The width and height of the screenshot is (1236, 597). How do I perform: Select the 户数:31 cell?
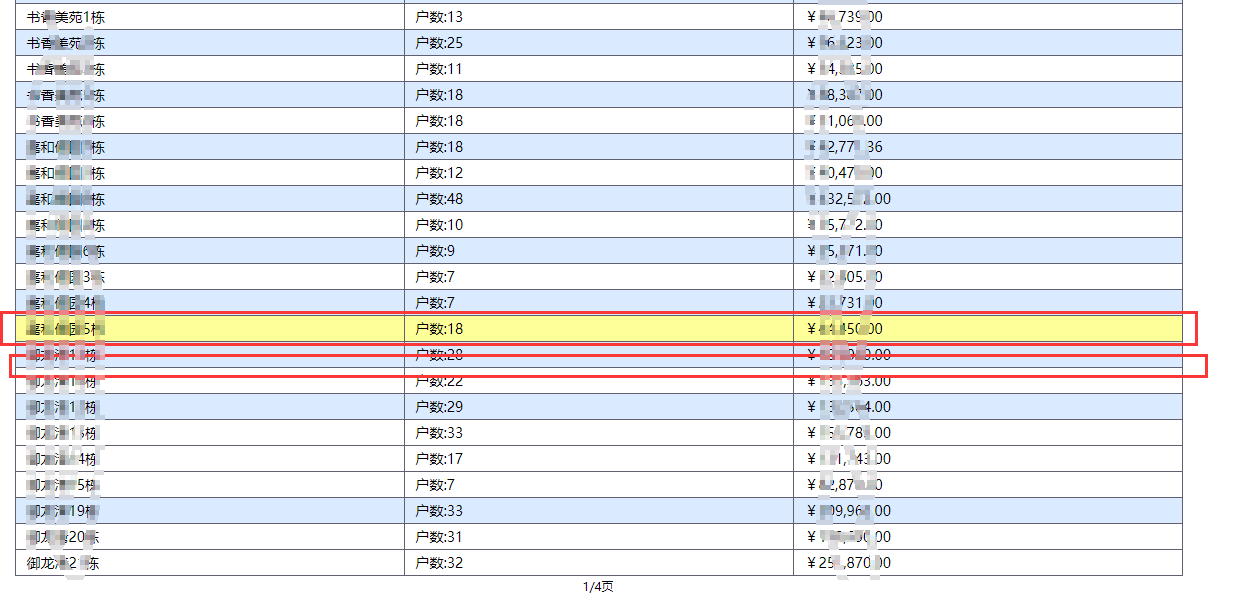tap(599, 537)
